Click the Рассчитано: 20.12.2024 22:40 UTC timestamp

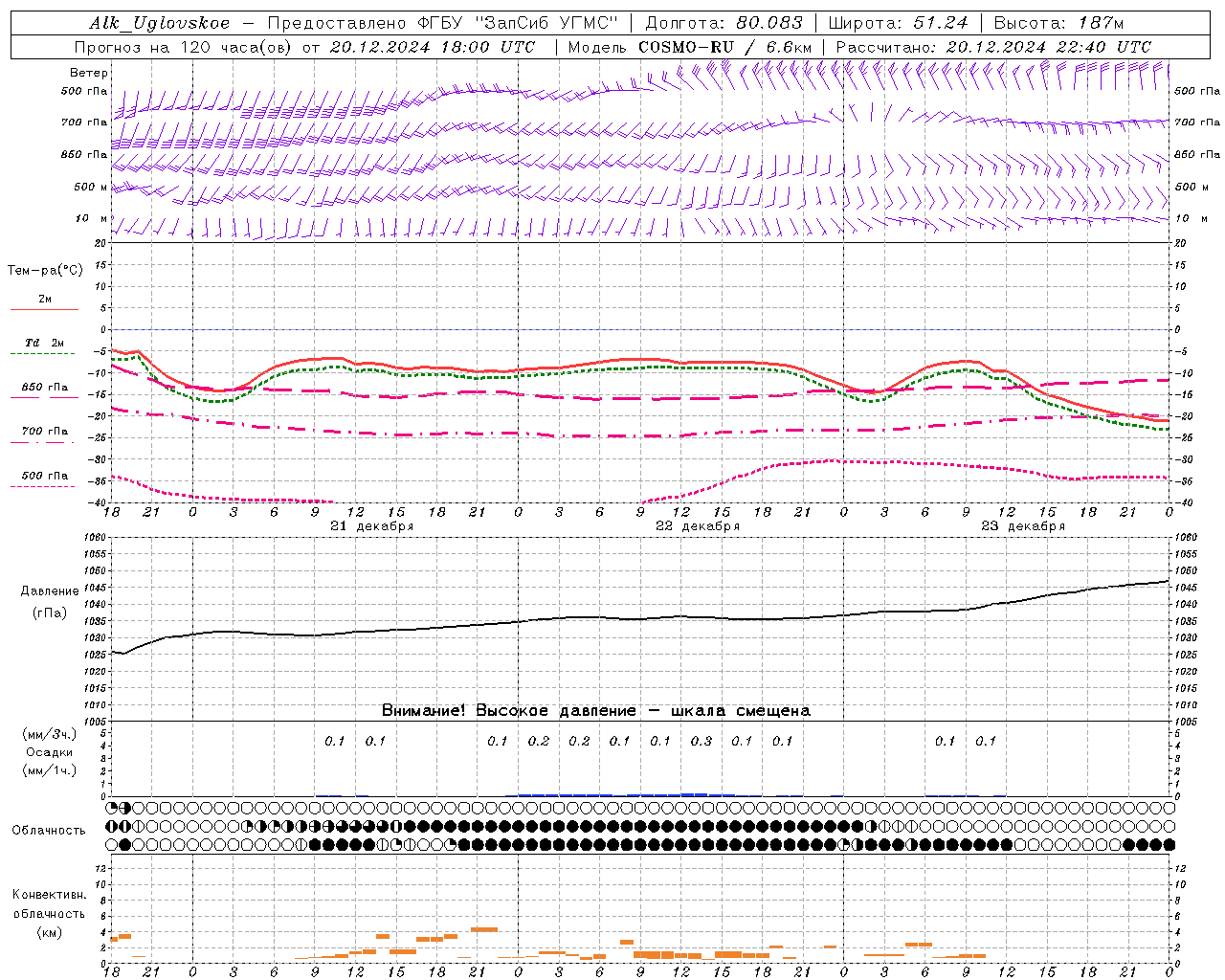point(993,47)
